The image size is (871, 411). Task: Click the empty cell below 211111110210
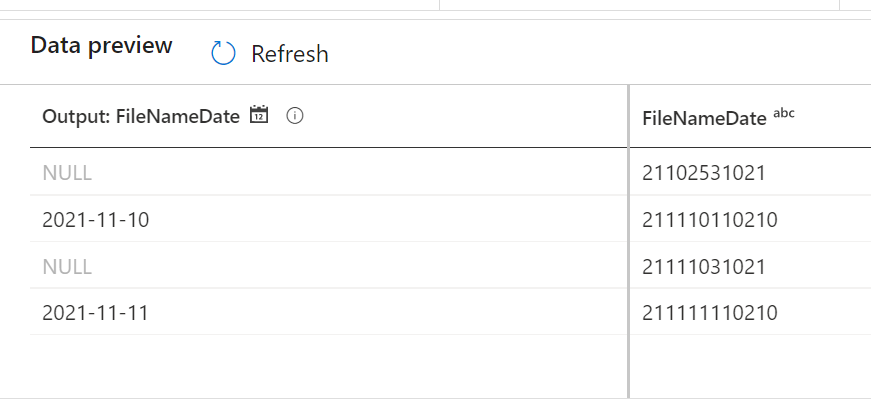pos(750,367)
